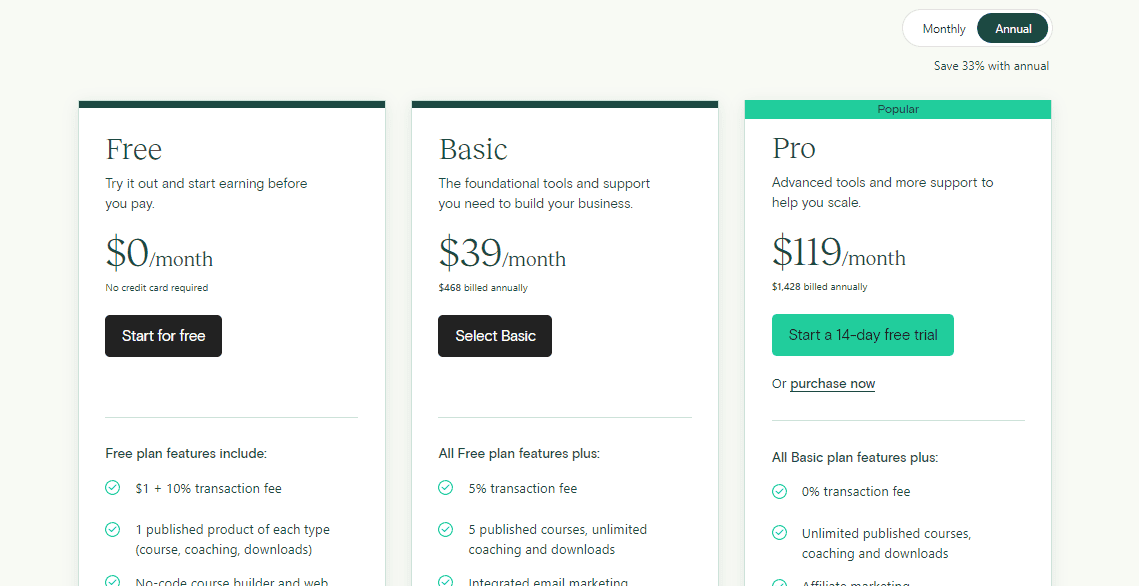
Task: Click the checkmark next to "0% transaction fee"
Action: click(x=779, y=491)
